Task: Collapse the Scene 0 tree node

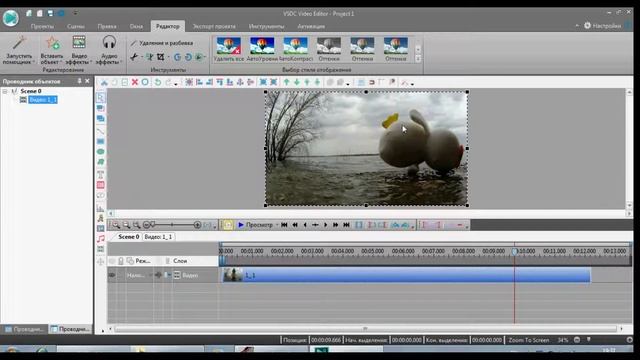Action: [5, 91]
